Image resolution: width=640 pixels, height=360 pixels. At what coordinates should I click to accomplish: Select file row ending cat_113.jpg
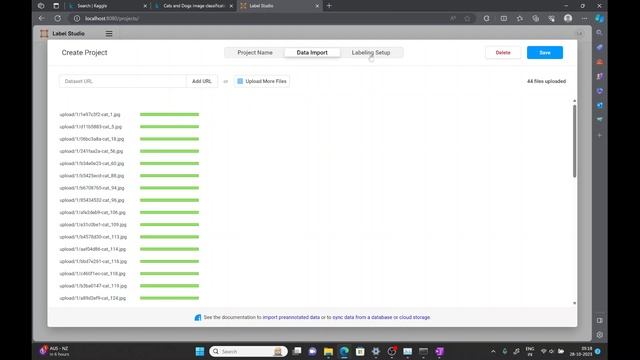click(x=93, y=237)
